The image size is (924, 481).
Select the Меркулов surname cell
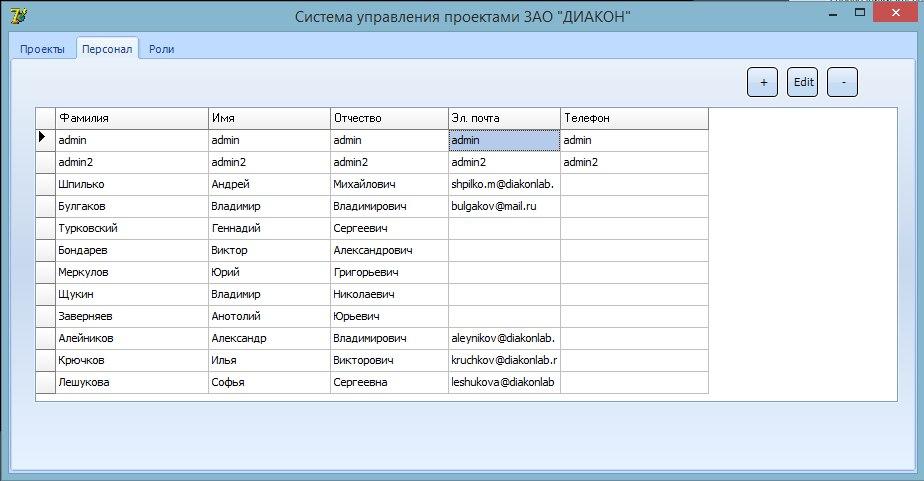coord(131,272)
